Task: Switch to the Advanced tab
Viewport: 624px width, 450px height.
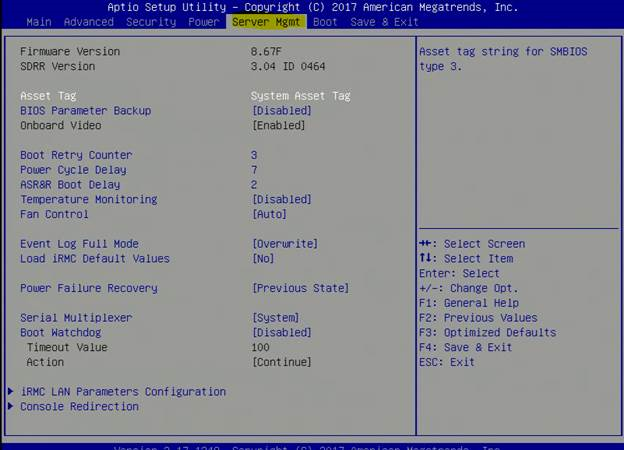Action: tap(88, 21)
